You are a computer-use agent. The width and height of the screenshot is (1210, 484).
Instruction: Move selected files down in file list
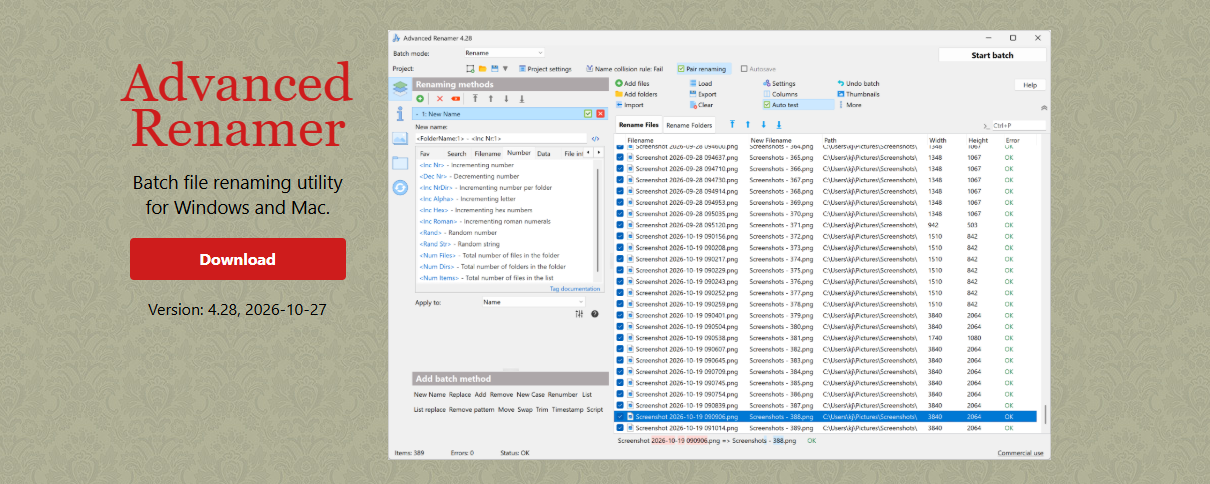(x=763, y=125)
